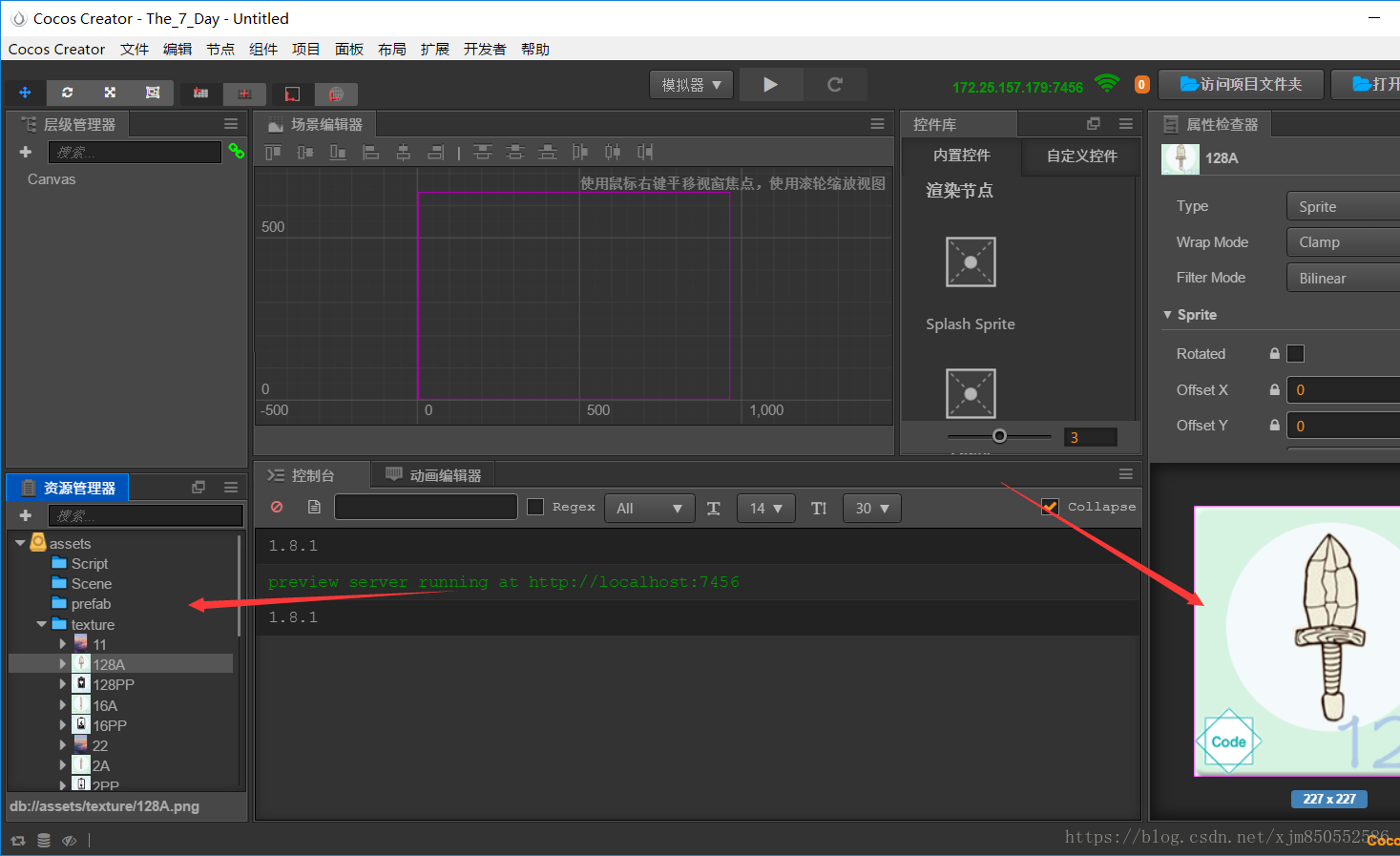Open the 模拟器 preview platform dropdown
The image size is (1400, 856).
point(691,85)
